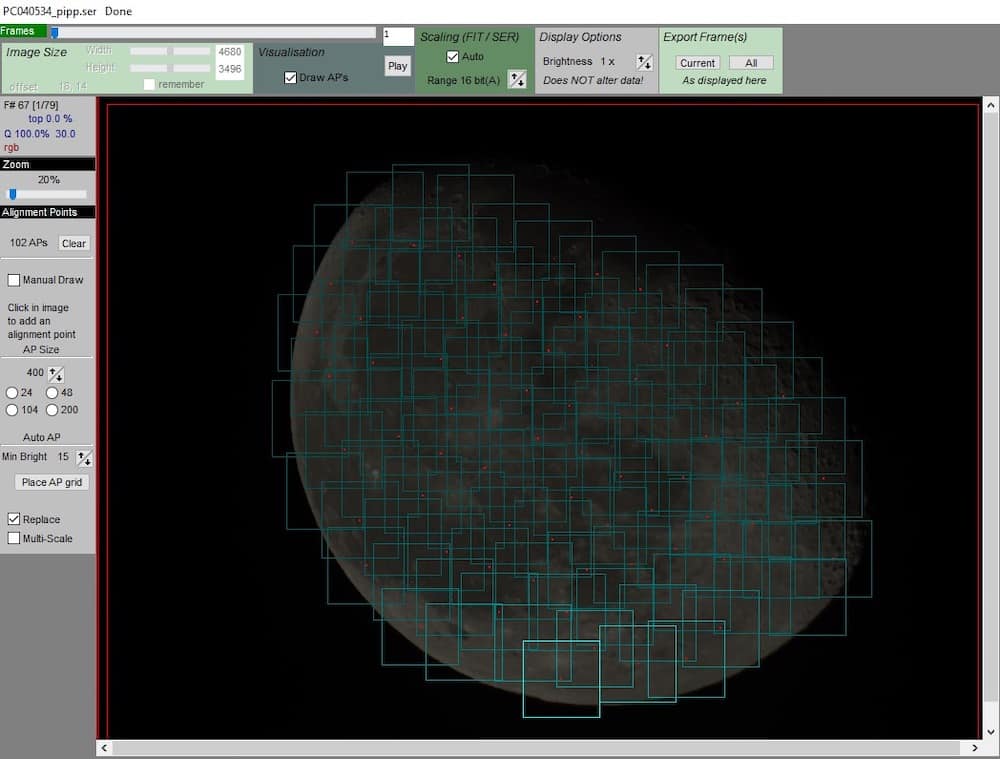The image size is (1000, 759).
Task: Click the Height value field 3496
Action: (x=230, y=69)
